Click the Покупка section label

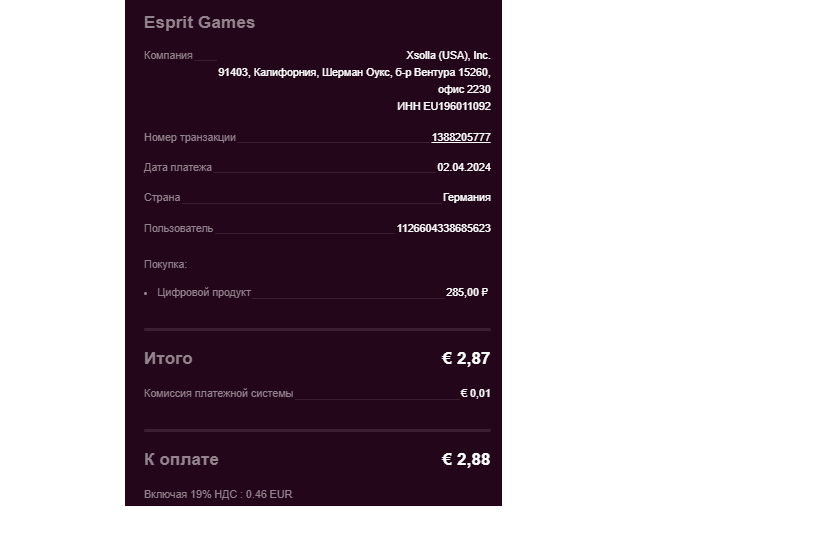(166, 264)
